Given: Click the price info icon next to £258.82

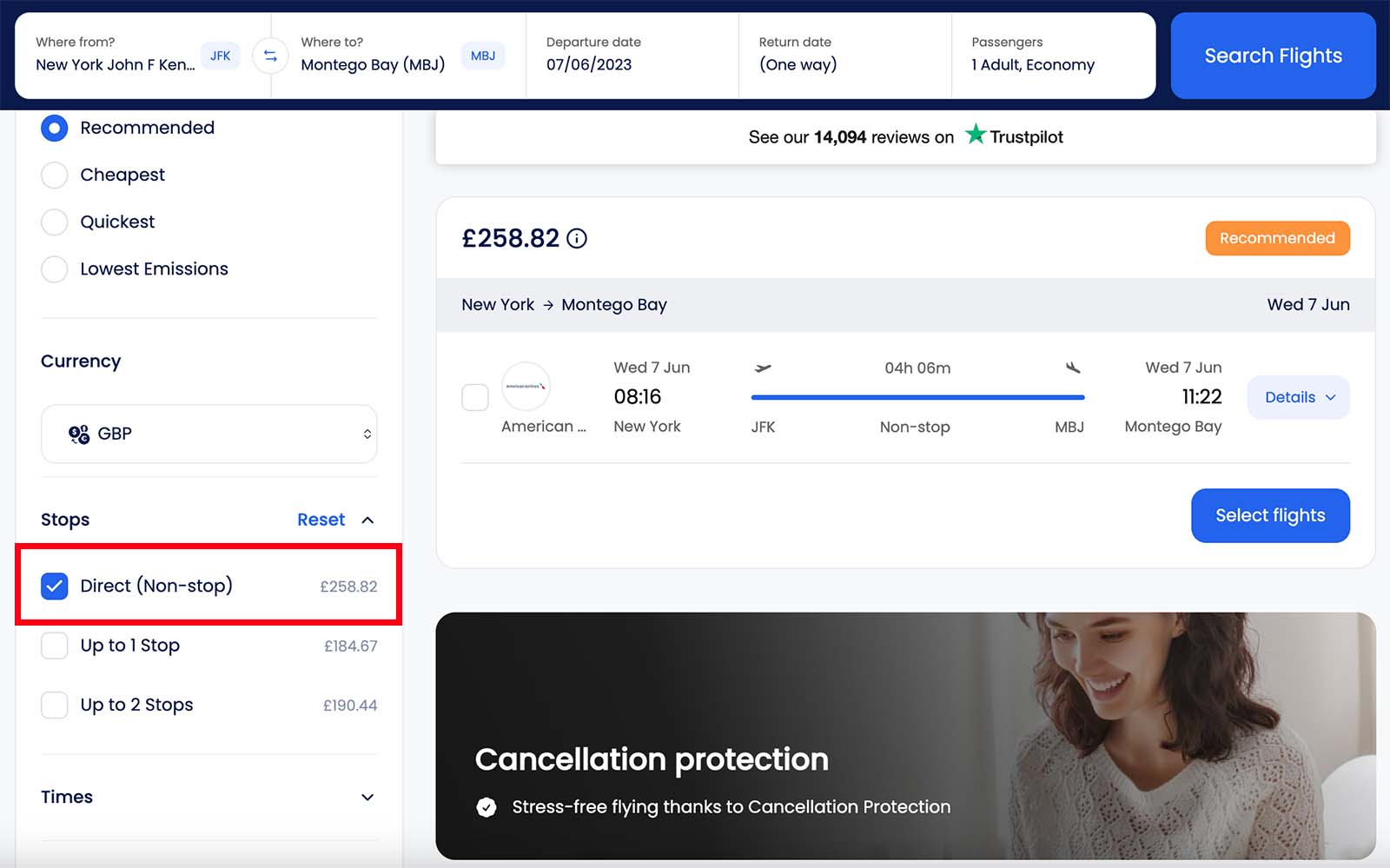Looking at the screenshot, I should click(577, 238).
